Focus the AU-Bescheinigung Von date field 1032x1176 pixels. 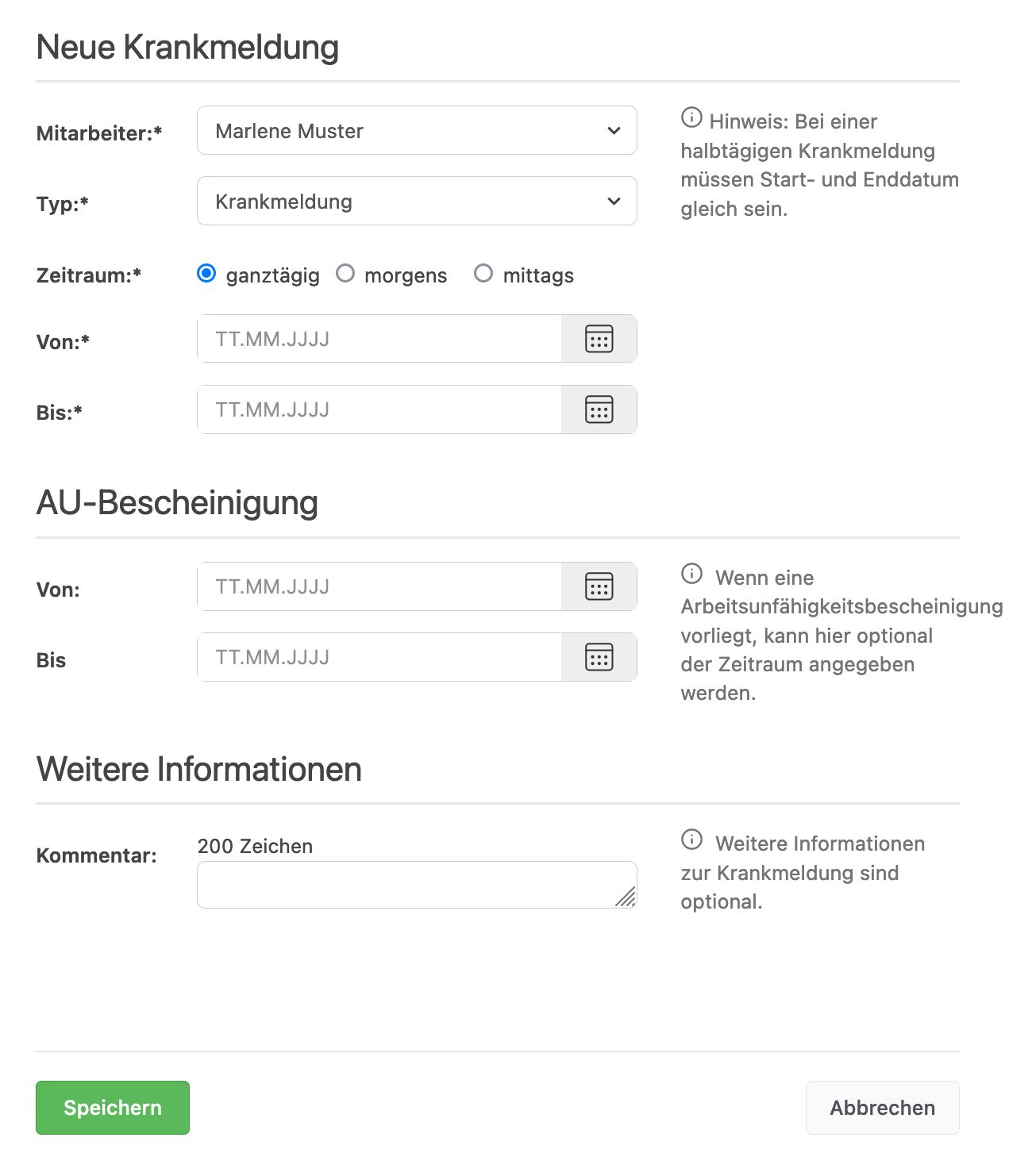pos(379,586)
